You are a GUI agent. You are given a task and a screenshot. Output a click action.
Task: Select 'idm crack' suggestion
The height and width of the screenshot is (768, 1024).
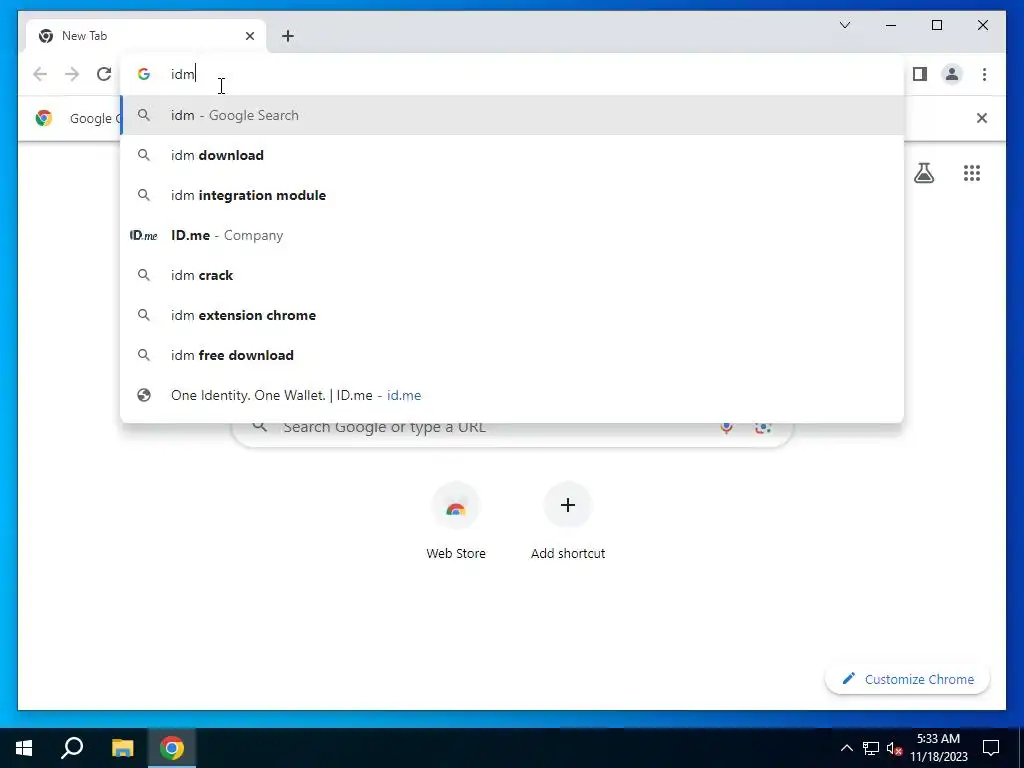click(513, 276)
